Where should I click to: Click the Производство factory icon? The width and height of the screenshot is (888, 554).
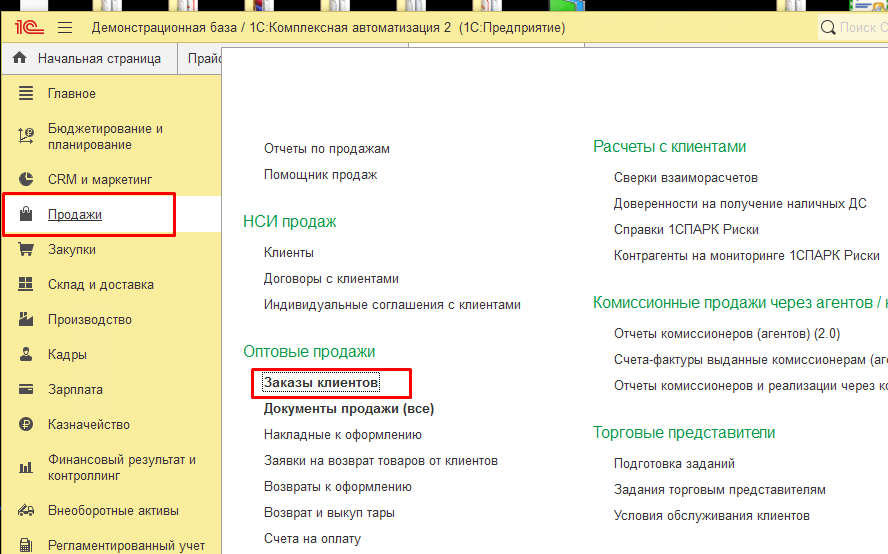(26, 319)
